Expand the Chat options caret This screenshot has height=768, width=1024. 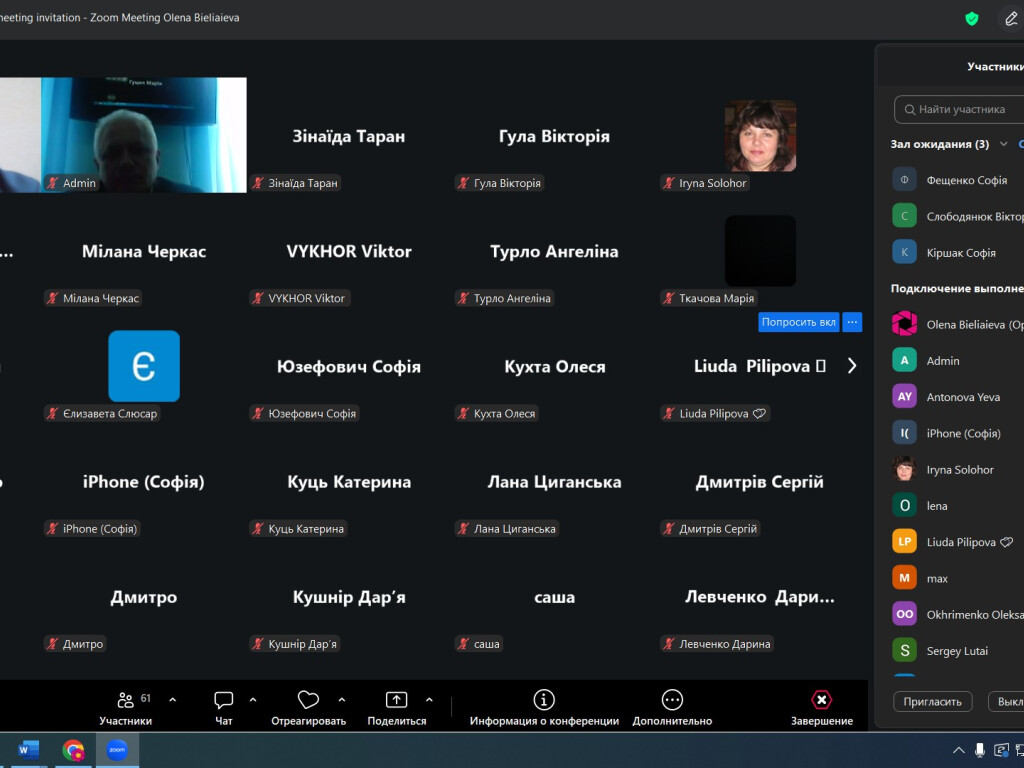(253, 699)
